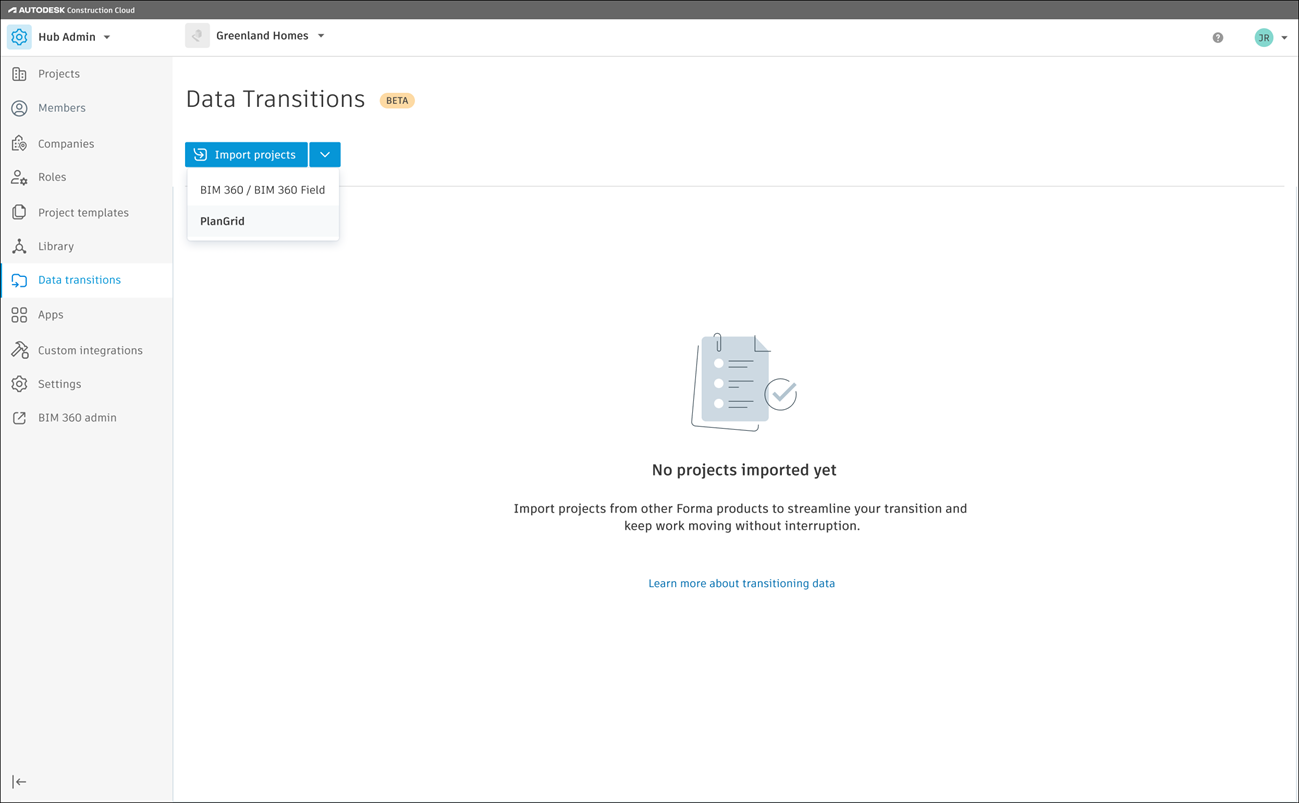Image resolution: width=1299 pixels, height=803 pixels.
Task: Click the Settings gear icon in sidebar
Action: [19, 384]
